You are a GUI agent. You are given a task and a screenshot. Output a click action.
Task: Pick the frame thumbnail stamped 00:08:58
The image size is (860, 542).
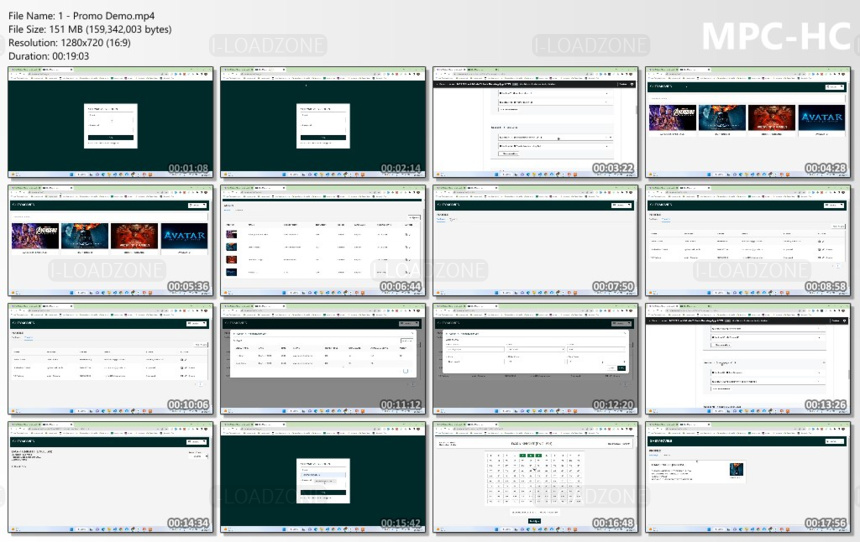pos(748,241)
